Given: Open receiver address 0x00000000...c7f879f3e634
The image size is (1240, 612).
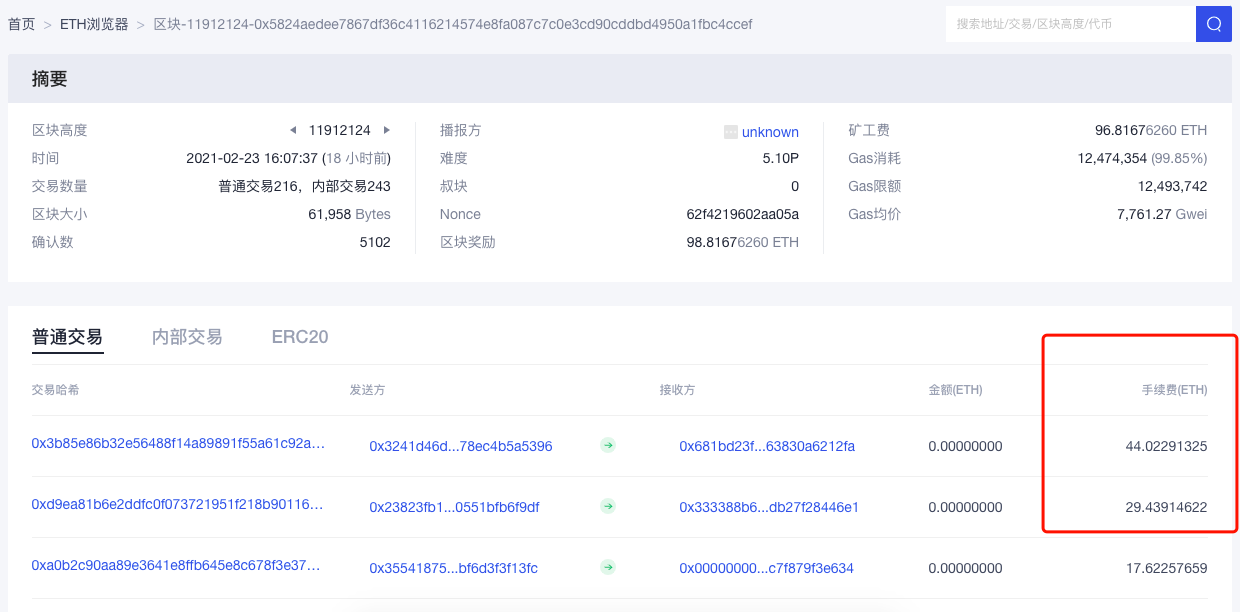Looking at the screenshot, I should point(767,567).
